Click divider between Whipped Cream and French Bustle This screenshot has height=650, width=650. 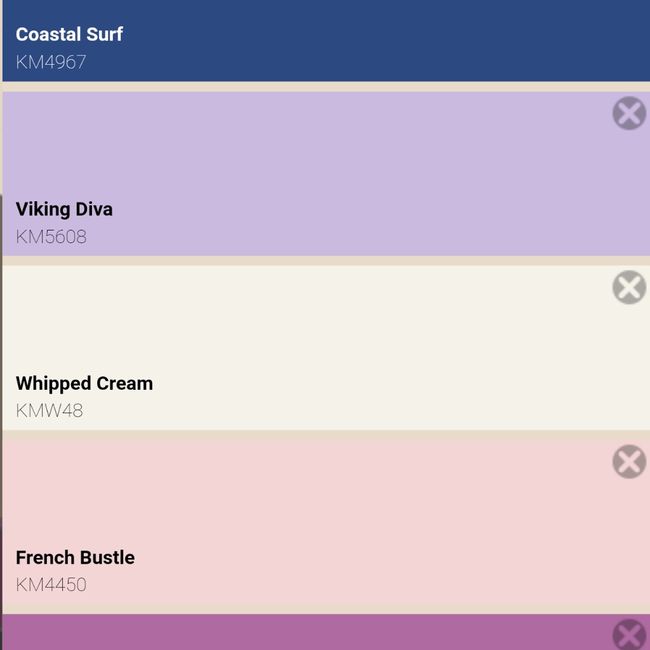[x=325, y=435]
